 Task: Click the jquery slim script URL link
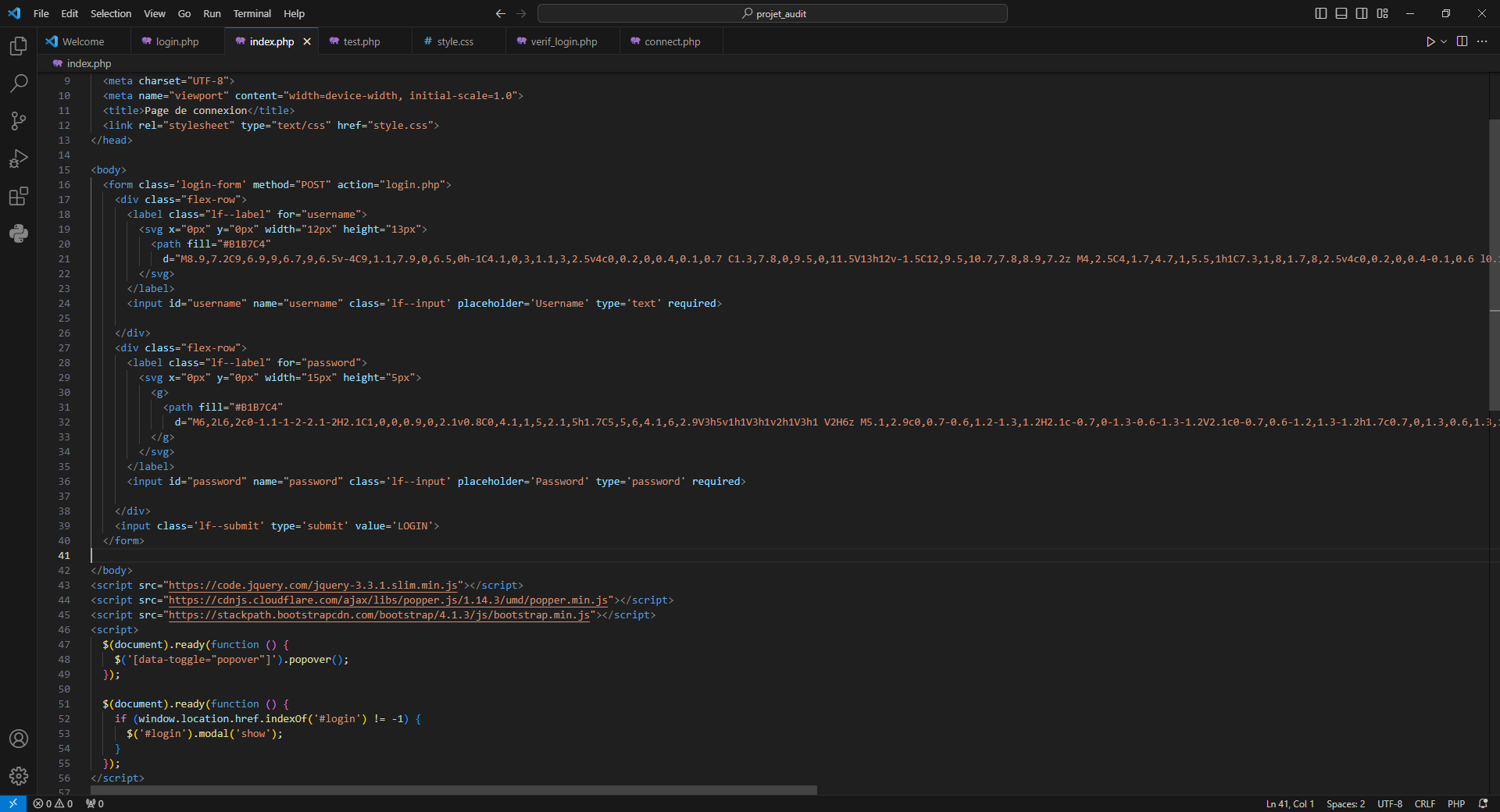[x=312, y=586]
